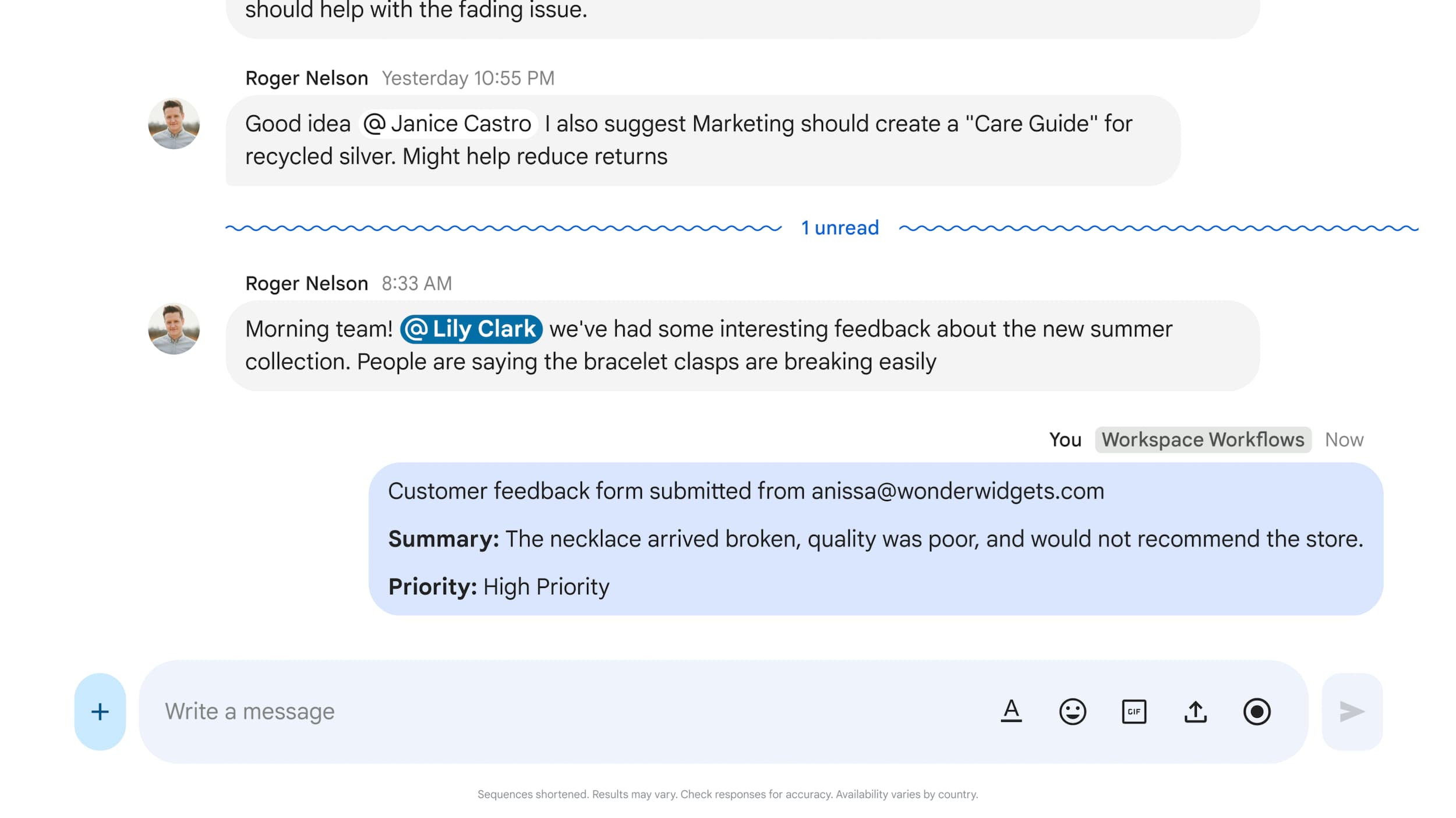The image size is (1456, 818).
Task: Click the @Lily Clark mention chip
Action: point(471,329)
